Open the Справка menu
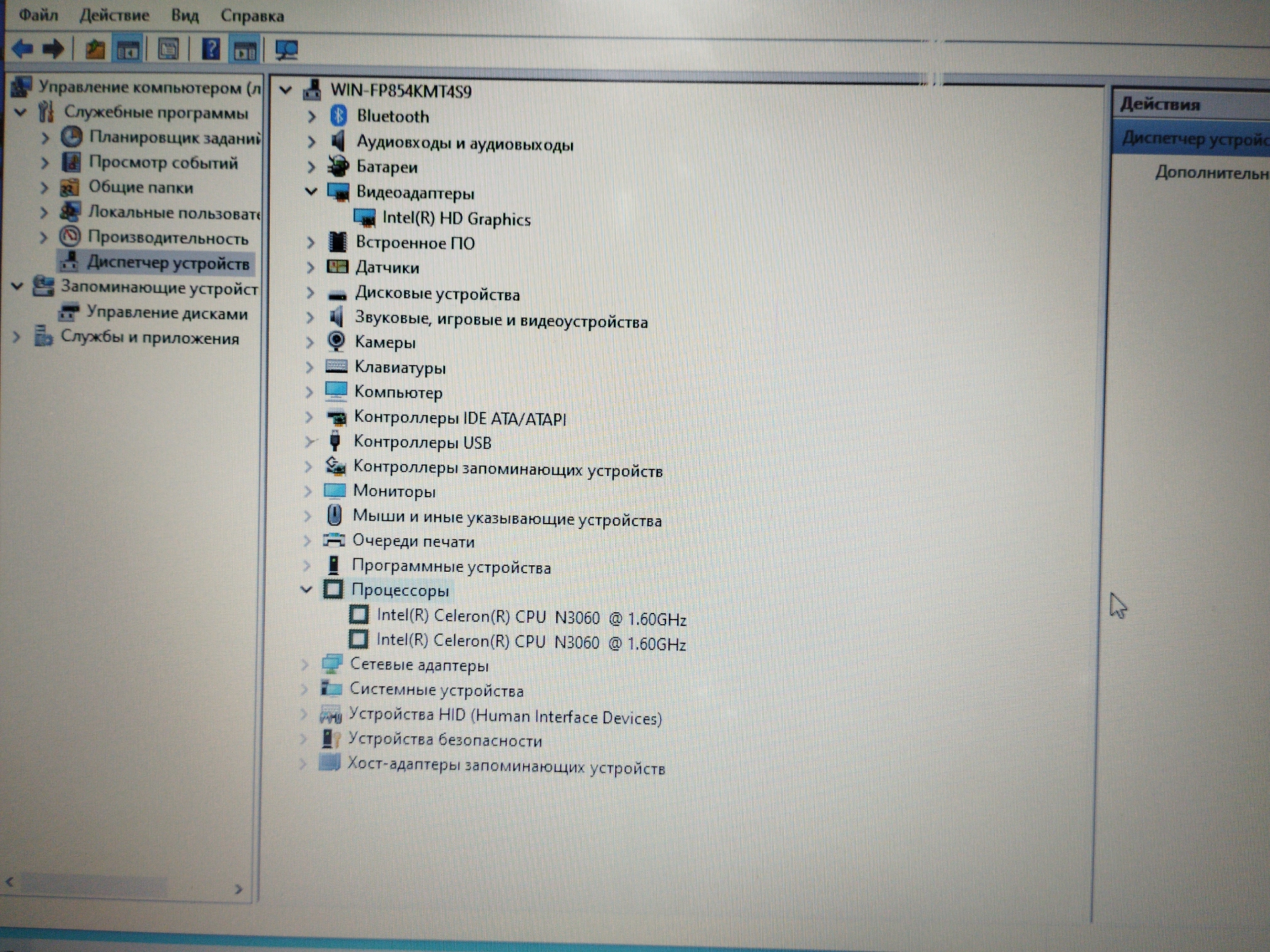The width and height of the screenshot is (1270, 952). click(252, 15)
